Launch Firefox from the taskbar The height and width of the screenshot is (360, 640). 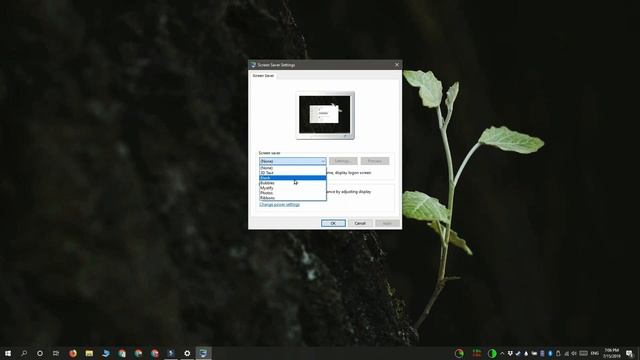73,353
